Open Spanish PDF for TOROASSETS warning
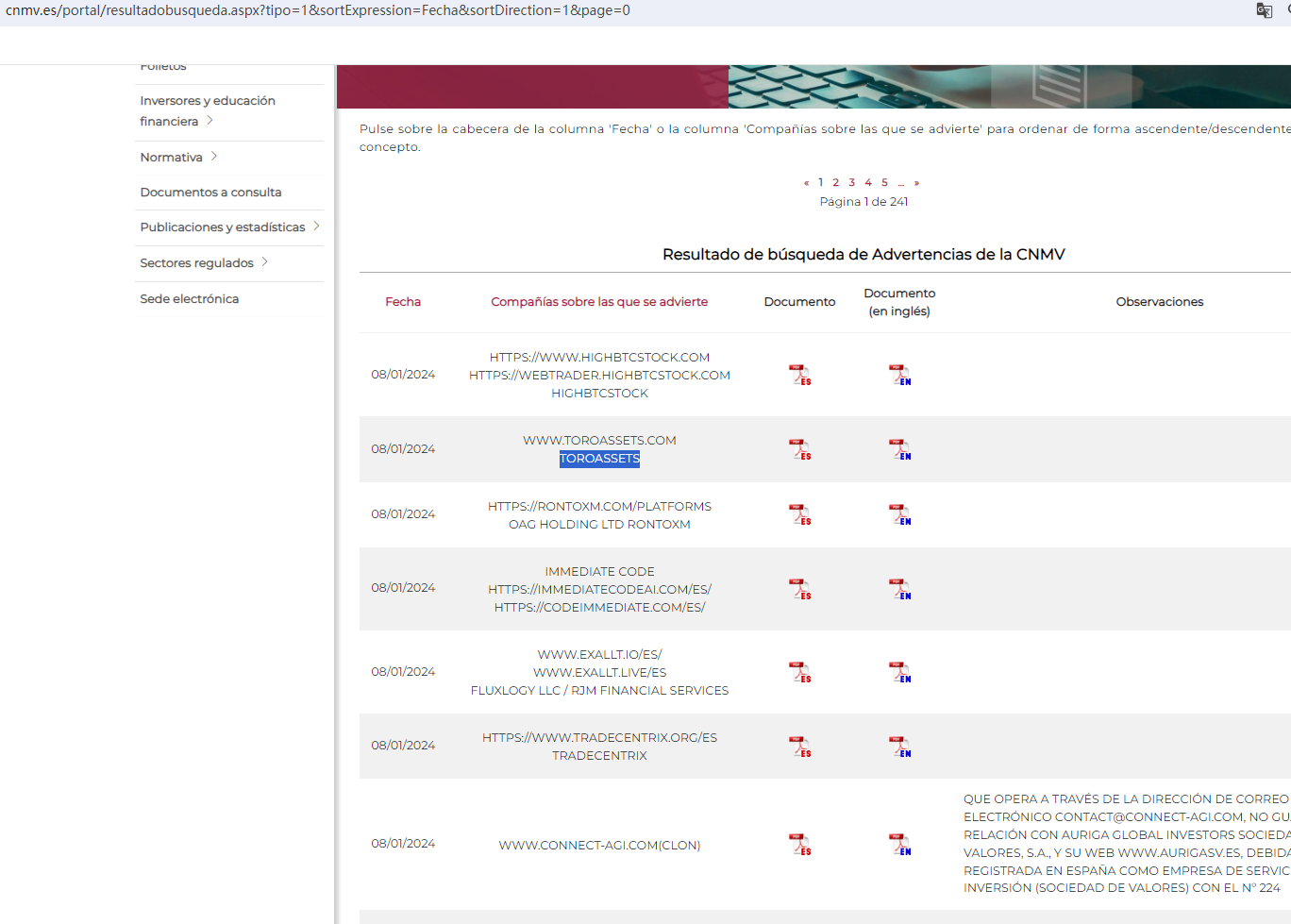Viewport: 1291px width, 924px height. tap(799, 449)
